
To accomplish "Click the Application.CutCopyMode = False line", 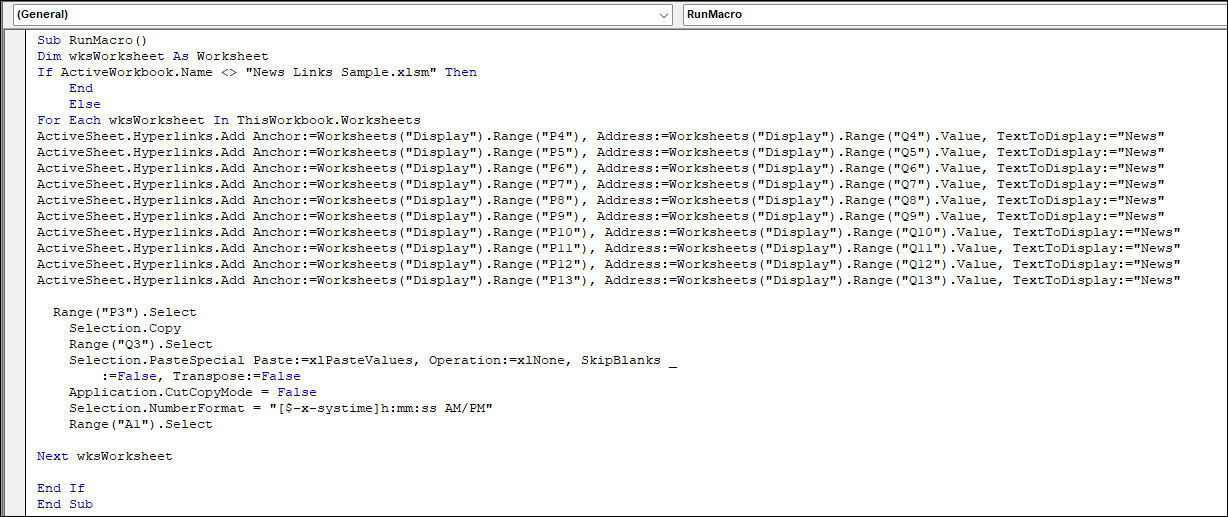I will click(x=192, y=392).
